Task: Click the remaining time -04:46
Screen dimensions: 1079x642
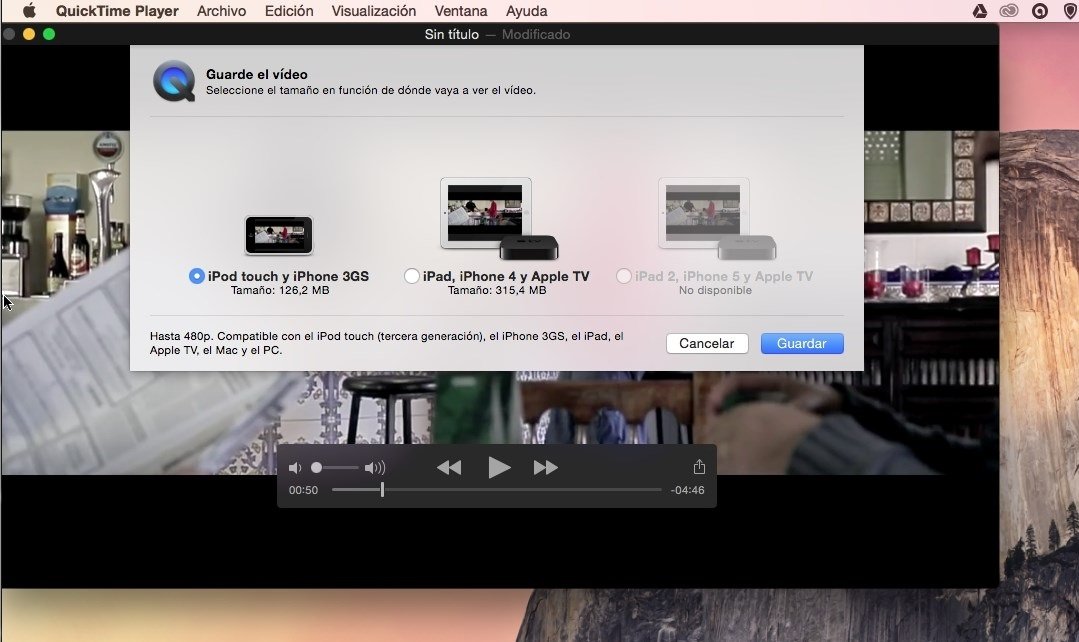Action: tap(687, 490)
